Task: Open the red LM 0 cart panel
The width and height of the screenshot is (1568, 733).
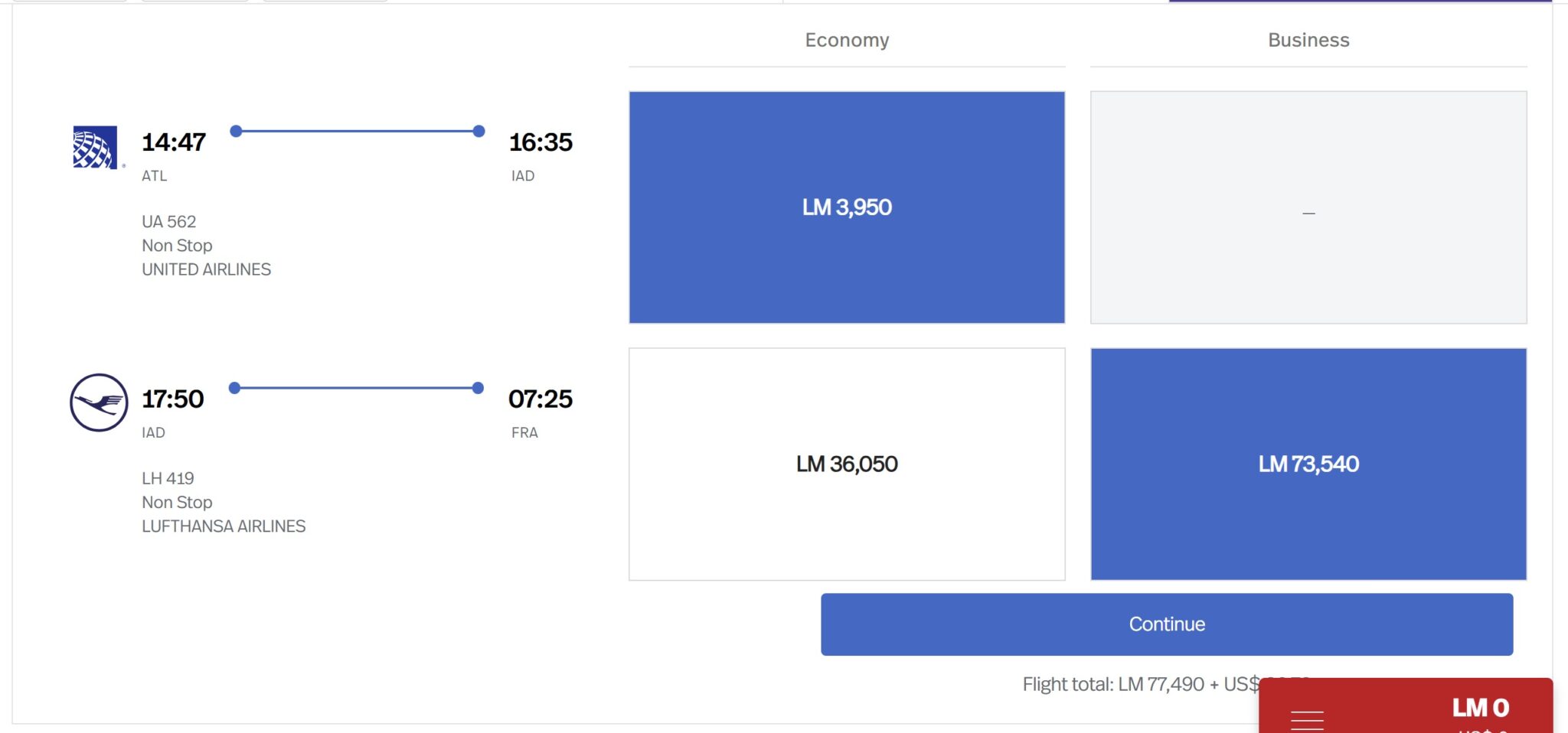Action: coord(1406,706)
